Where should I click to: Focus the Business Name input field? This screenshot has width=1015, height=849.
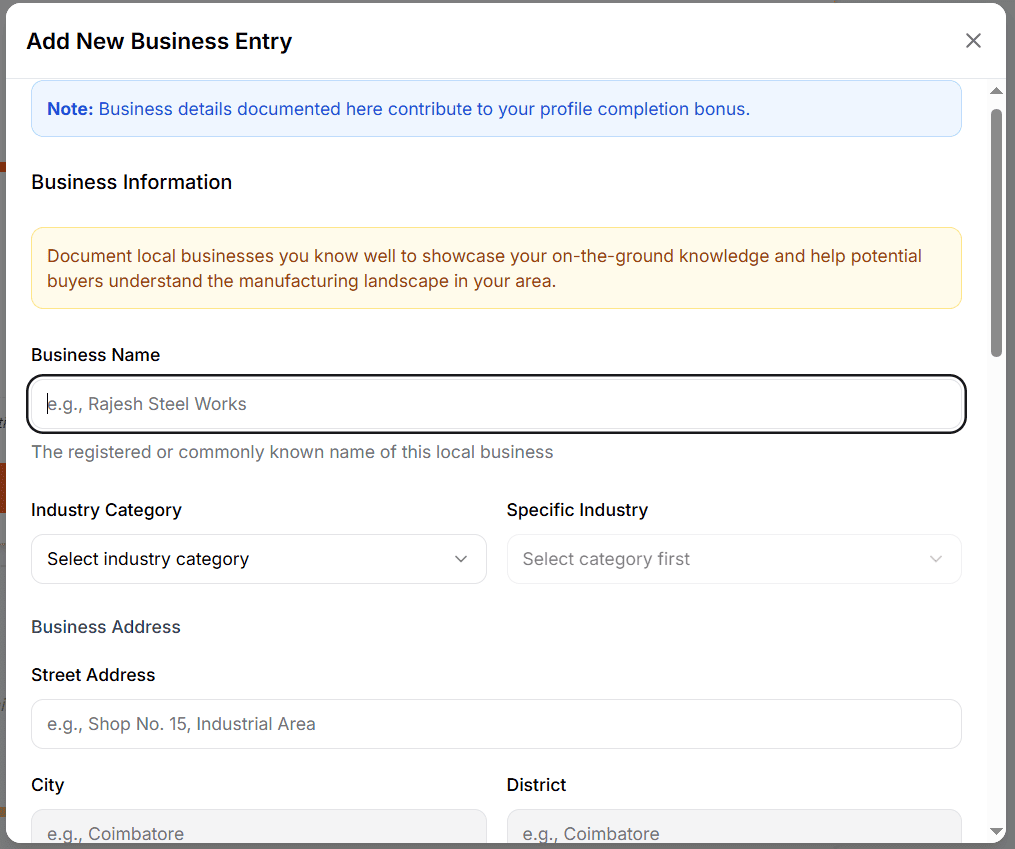tap(496, 404)
